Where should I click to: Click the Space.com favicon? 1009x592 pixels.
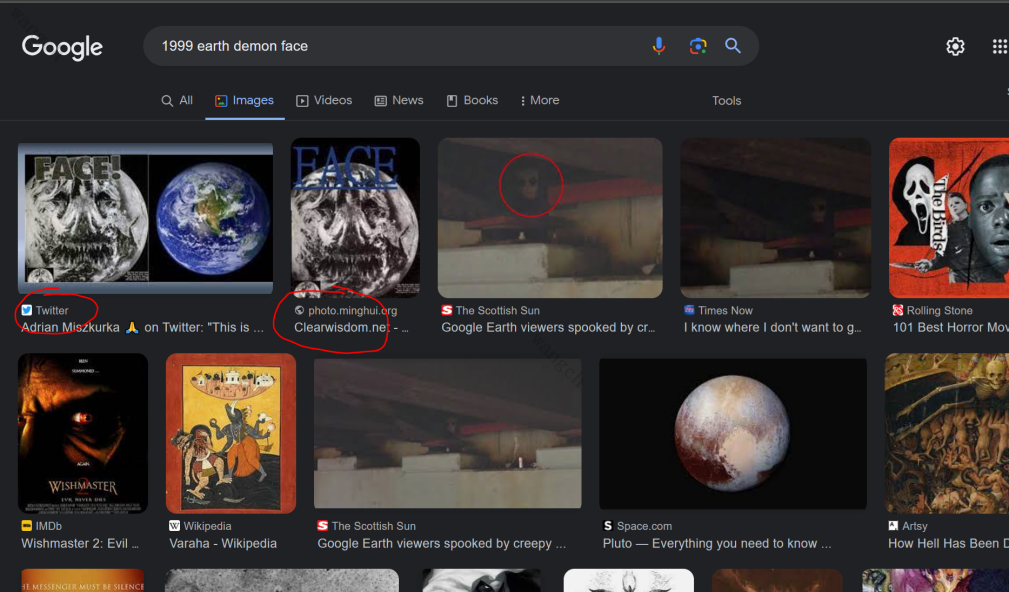point(607,526)
